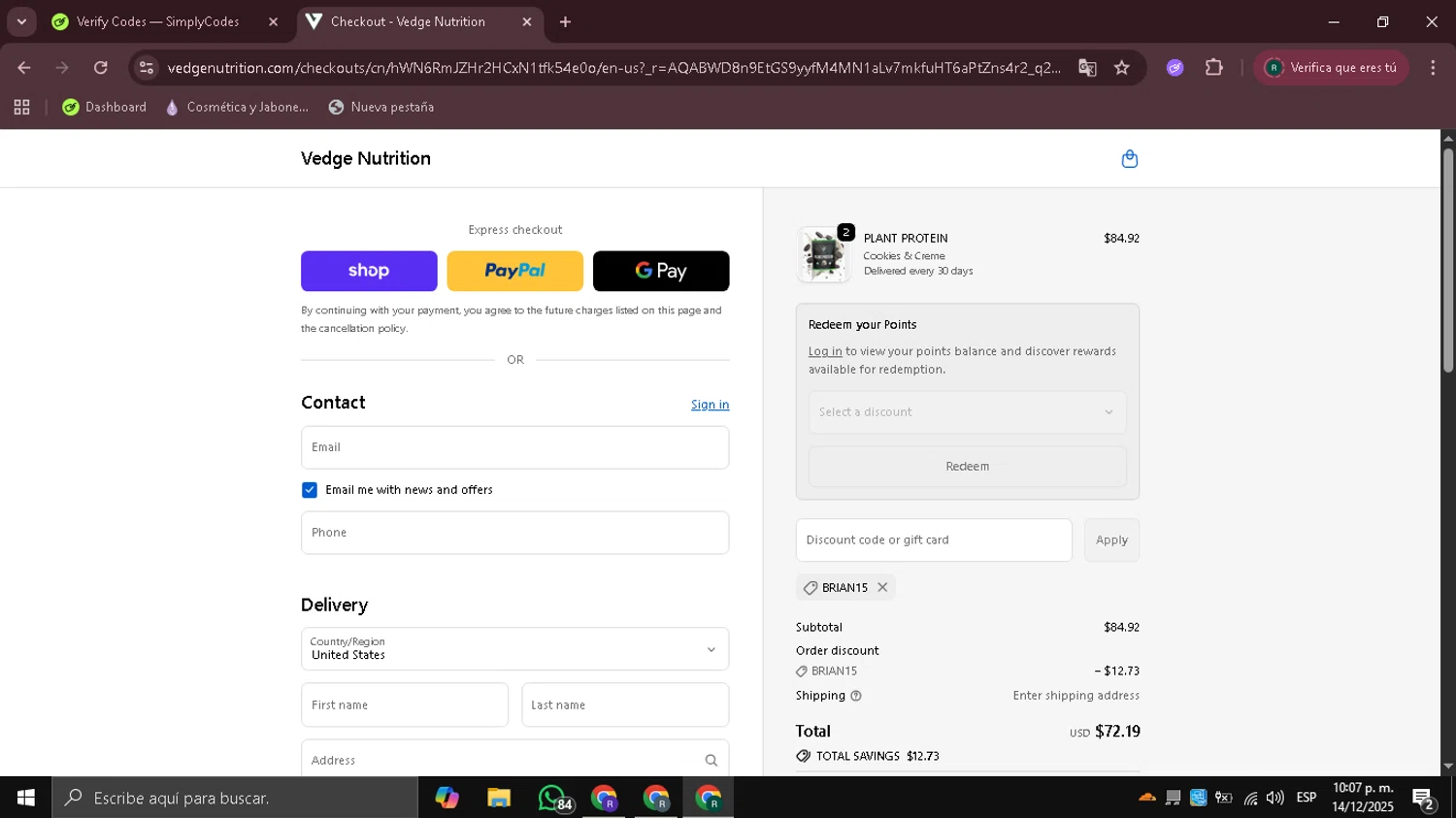The height and width of the screenshot is (818, 1456).
Task: Click the Sign in link
Action: [710, 405]
